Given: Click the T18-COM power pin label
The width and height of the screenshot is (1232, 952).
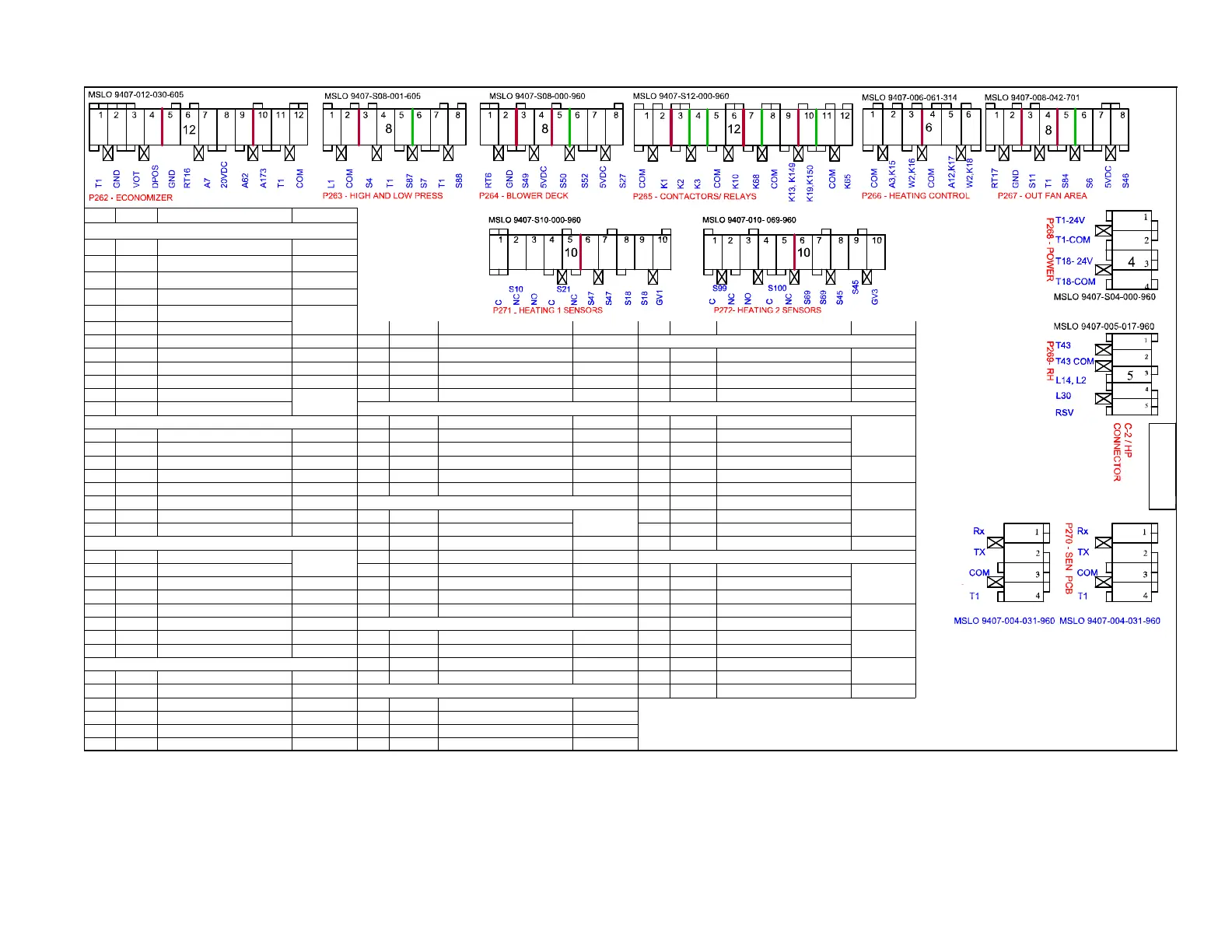Looking at the screenshot, I should 1076,282.
